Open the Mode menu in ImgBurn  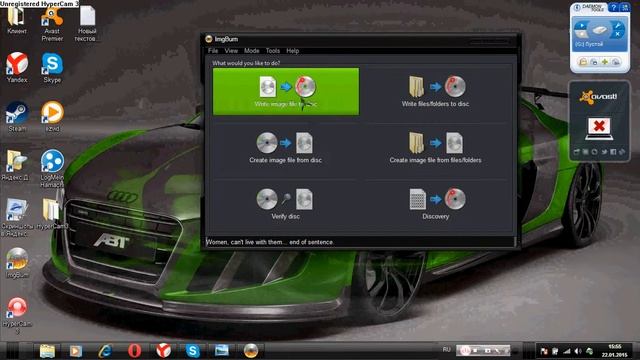point(251,51)
